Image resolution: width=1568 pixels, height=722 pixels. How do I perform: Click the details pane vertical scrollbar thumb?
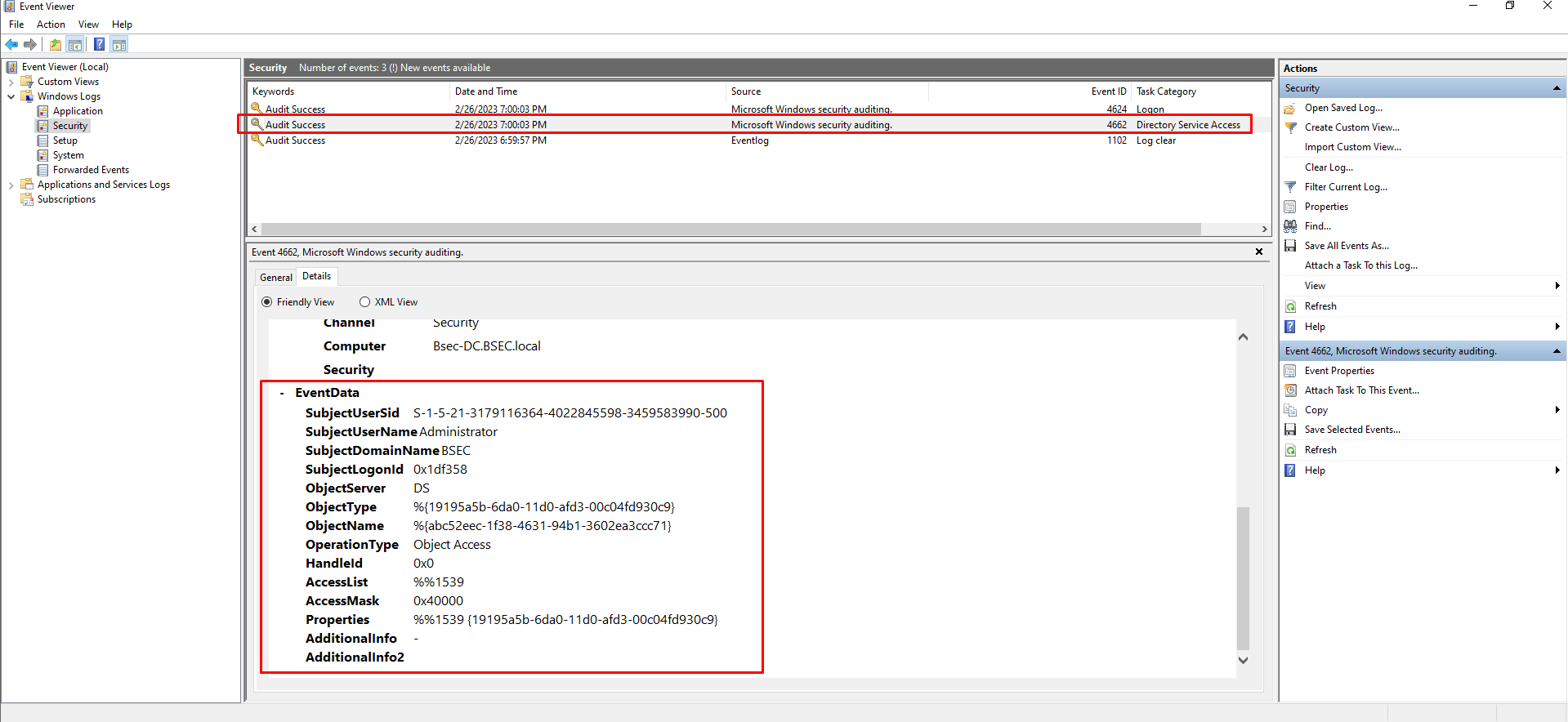(1243, 577)
